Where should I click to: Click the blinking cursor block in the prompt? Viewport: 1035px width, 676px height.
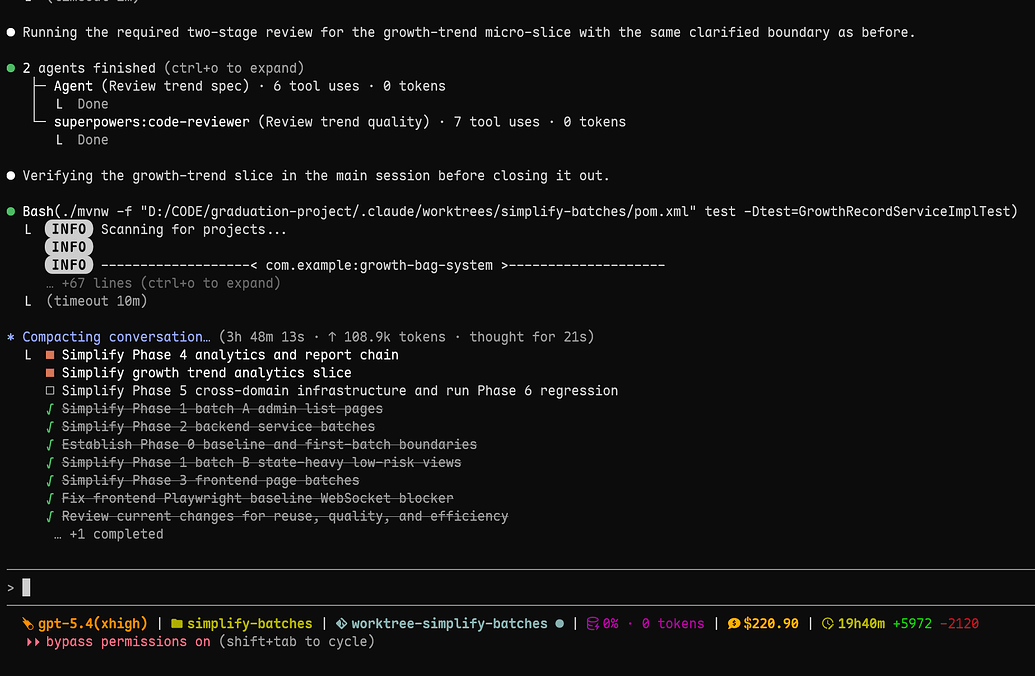[26, 588]
